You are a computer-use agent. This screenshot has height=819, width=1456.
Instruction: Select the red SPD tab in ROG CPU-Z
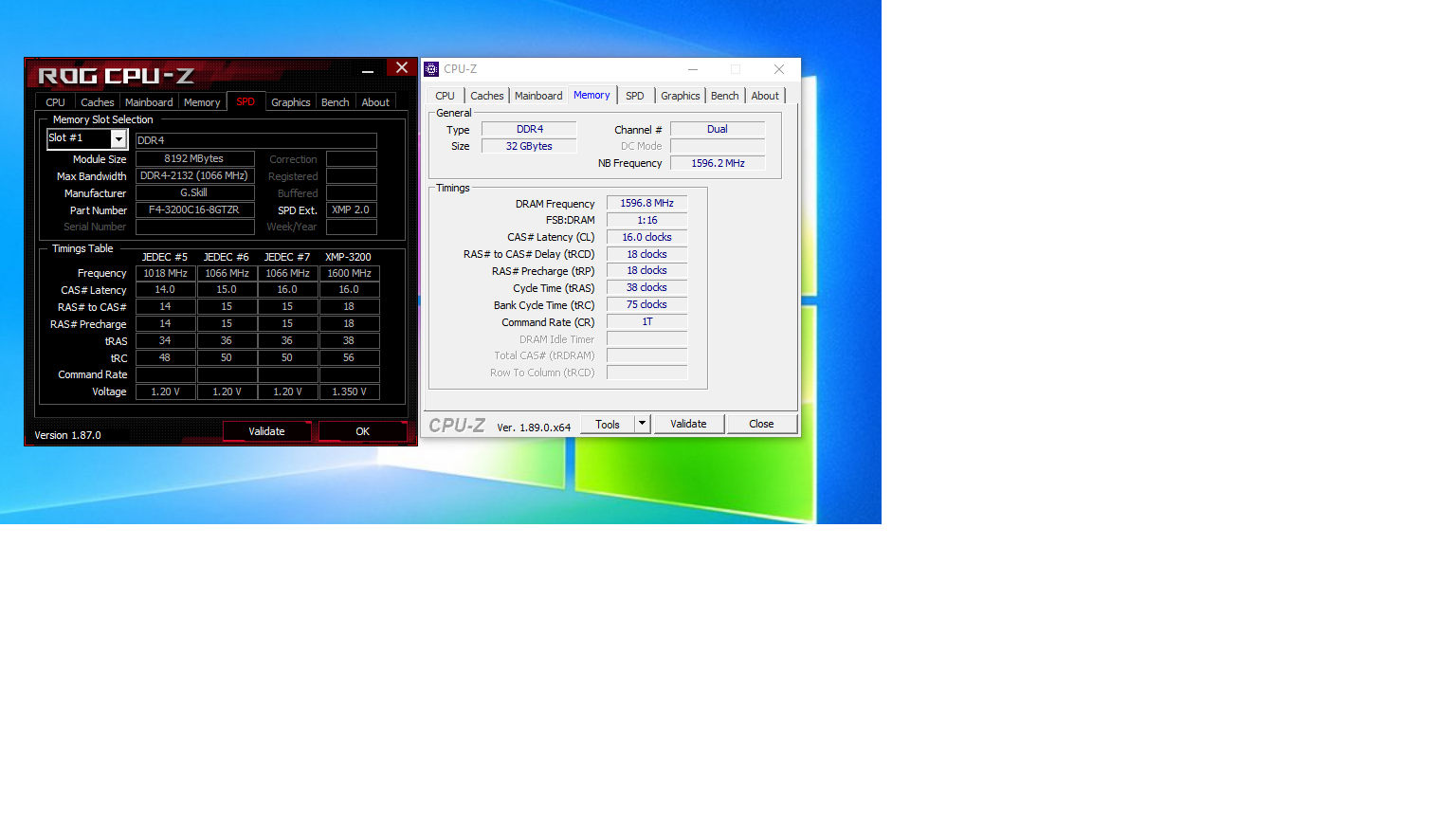246,101
